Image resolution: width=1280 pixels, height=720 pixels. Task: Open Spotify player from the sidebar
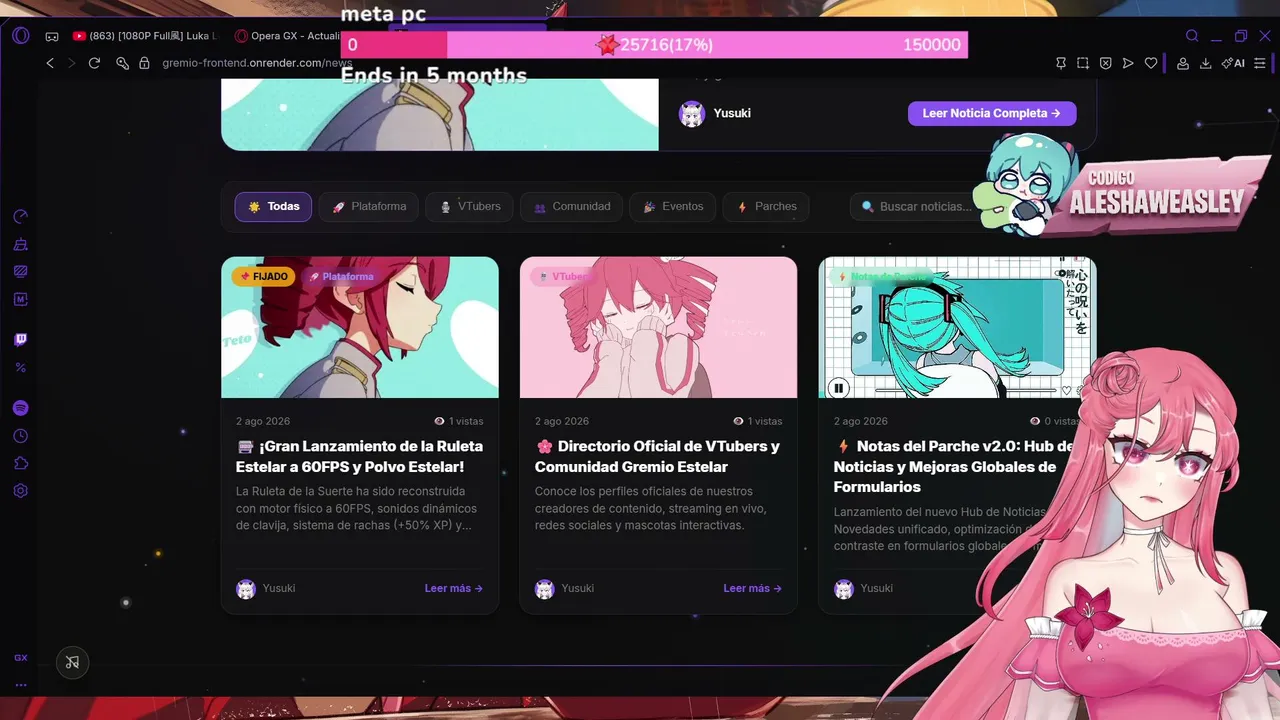[20, 408]
